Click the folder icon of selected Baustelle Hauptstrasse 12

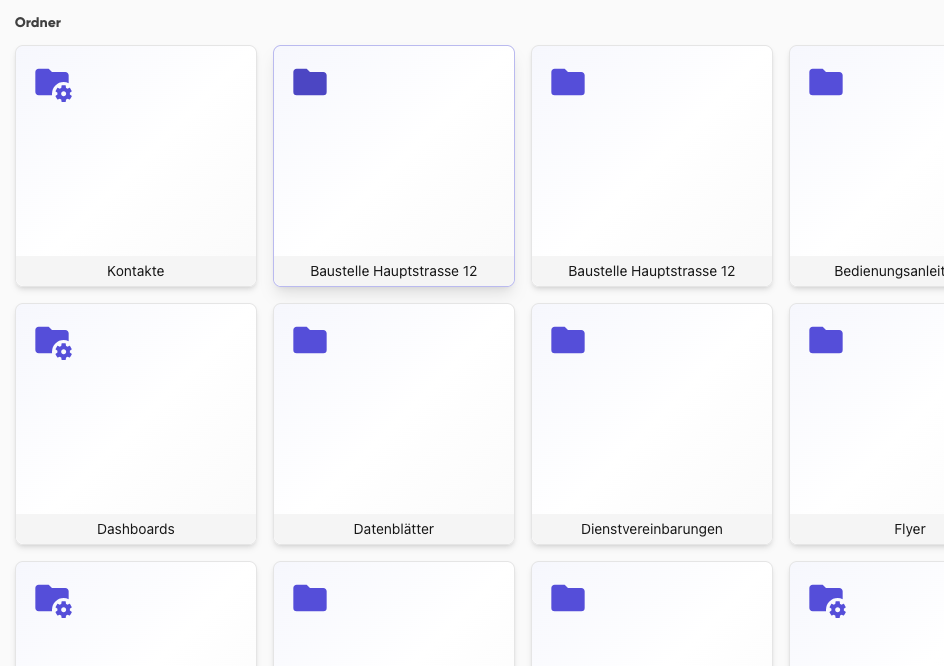310,83
